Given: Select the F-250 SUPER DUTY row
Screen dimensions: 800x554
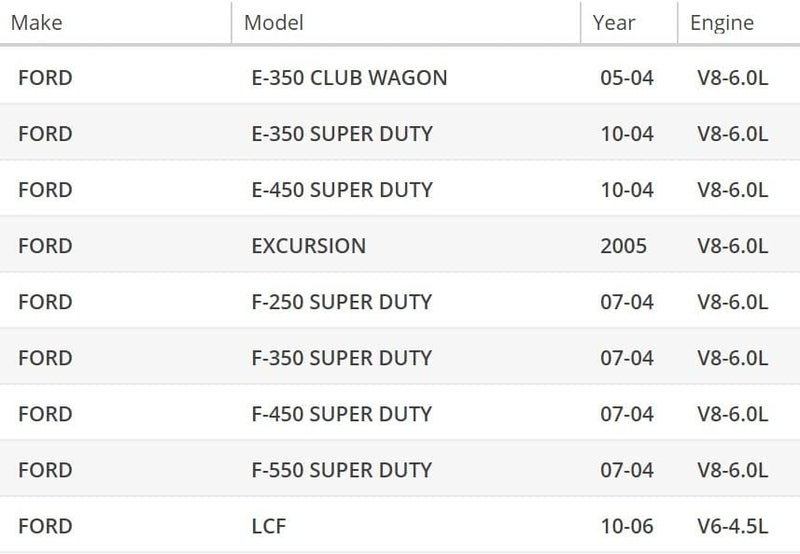Looking at the screenshot, I should point(400,302).
